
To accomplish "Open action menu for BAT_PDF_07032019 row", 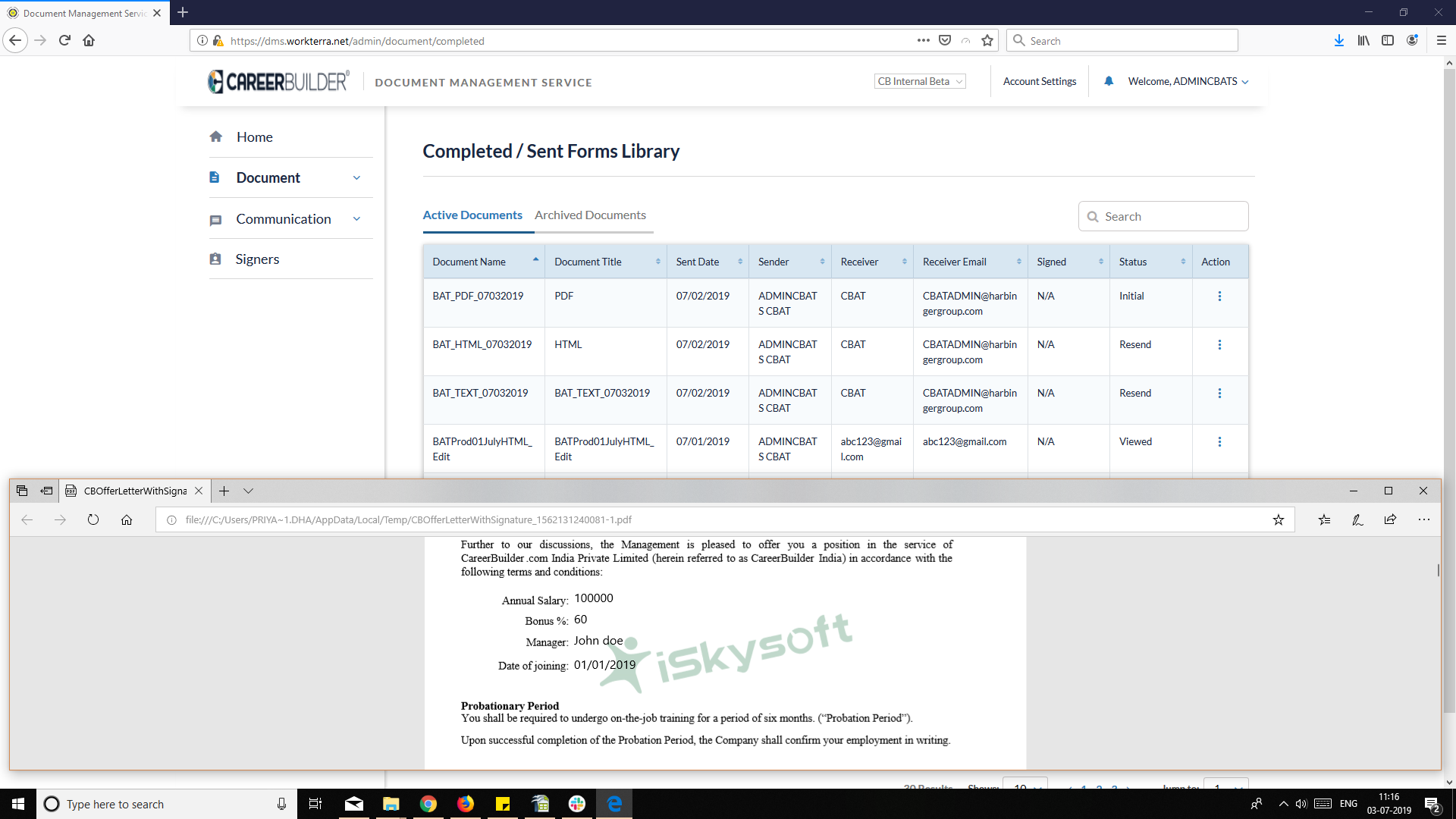I will coord(1219,296).
